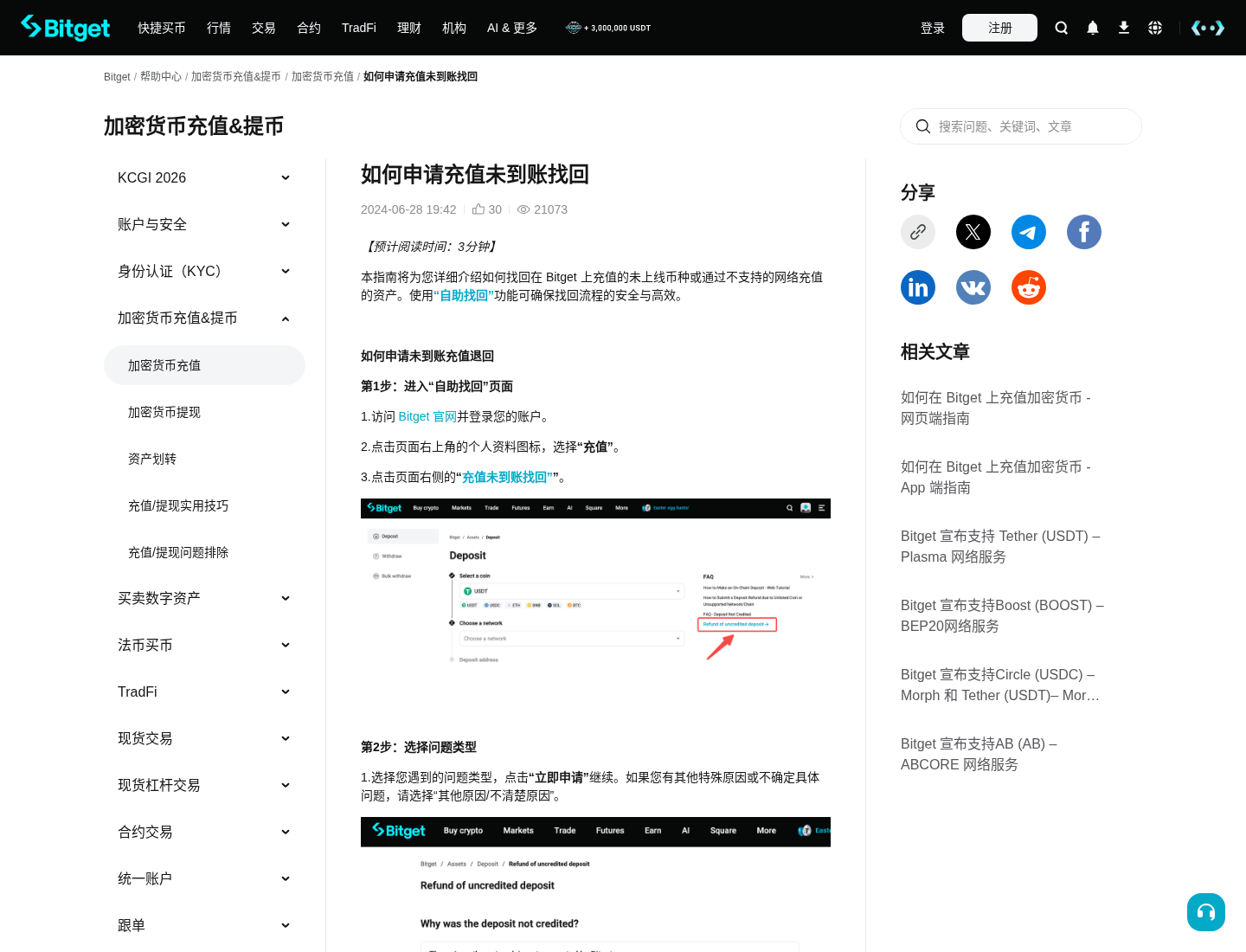This screenshot has width=1246, height=952.
Task: Share article on Telegram
Action: coord(1029,232)
